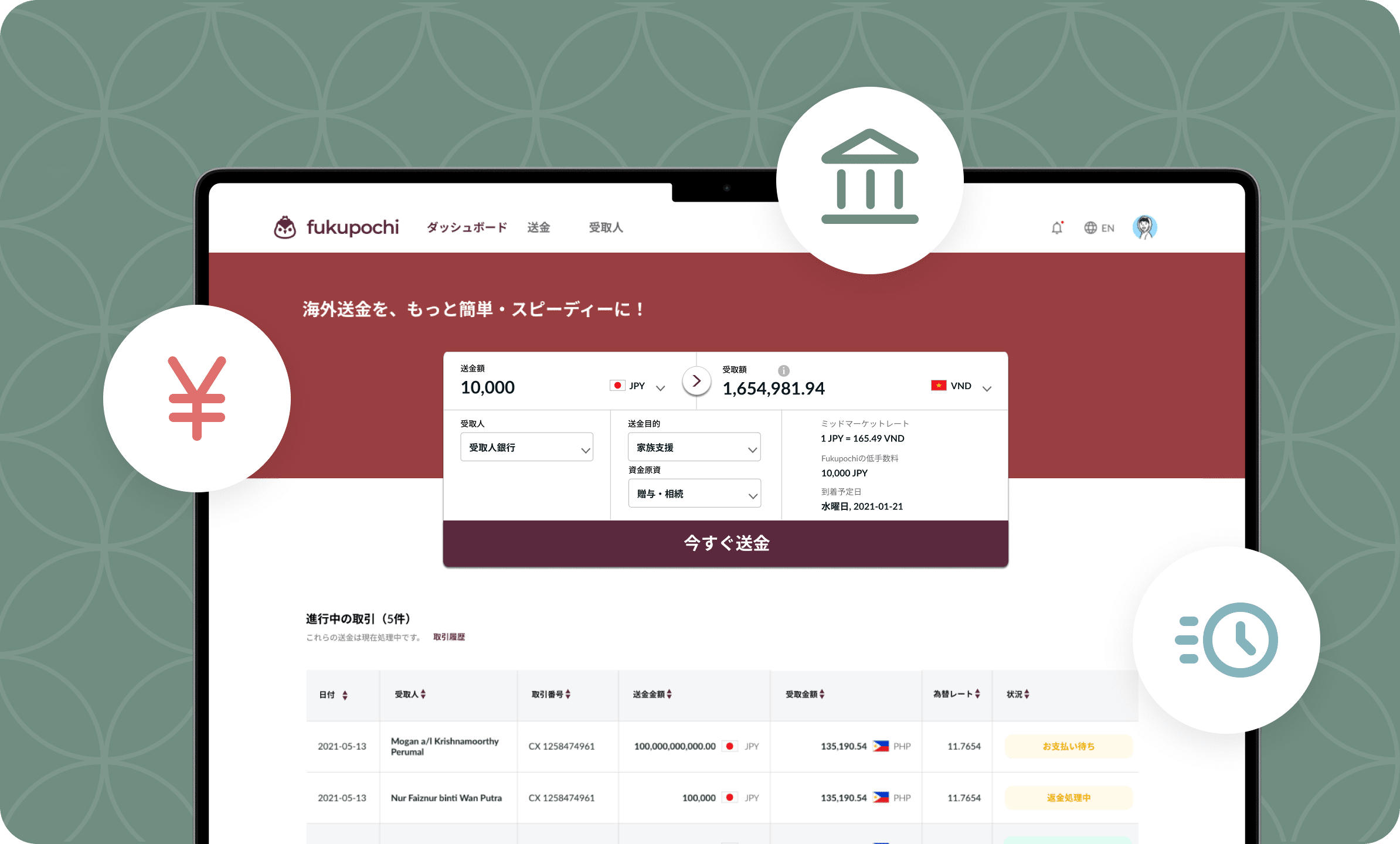
Task: Click the globe language icon
Action: 1090,228
